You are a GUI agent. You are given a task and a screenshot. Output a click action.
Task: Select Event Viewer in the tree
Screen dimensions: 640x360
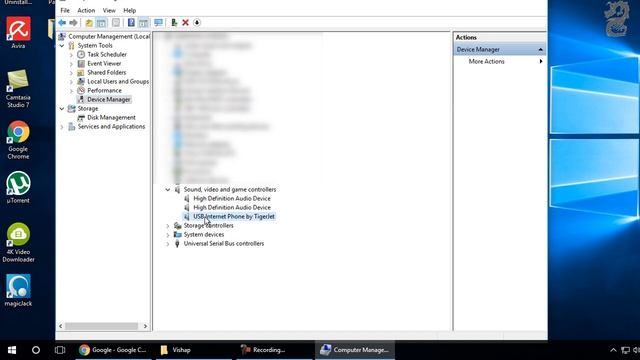104,64
